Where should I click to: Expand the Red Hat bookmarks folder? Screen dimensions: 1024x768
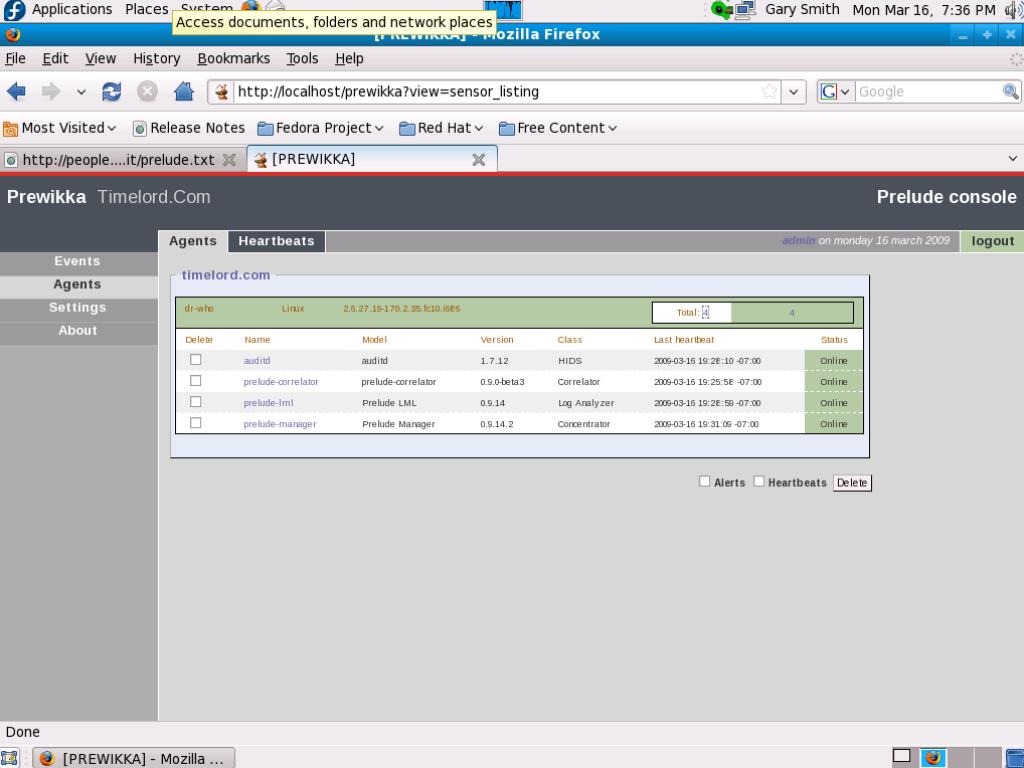click(441, 128)
